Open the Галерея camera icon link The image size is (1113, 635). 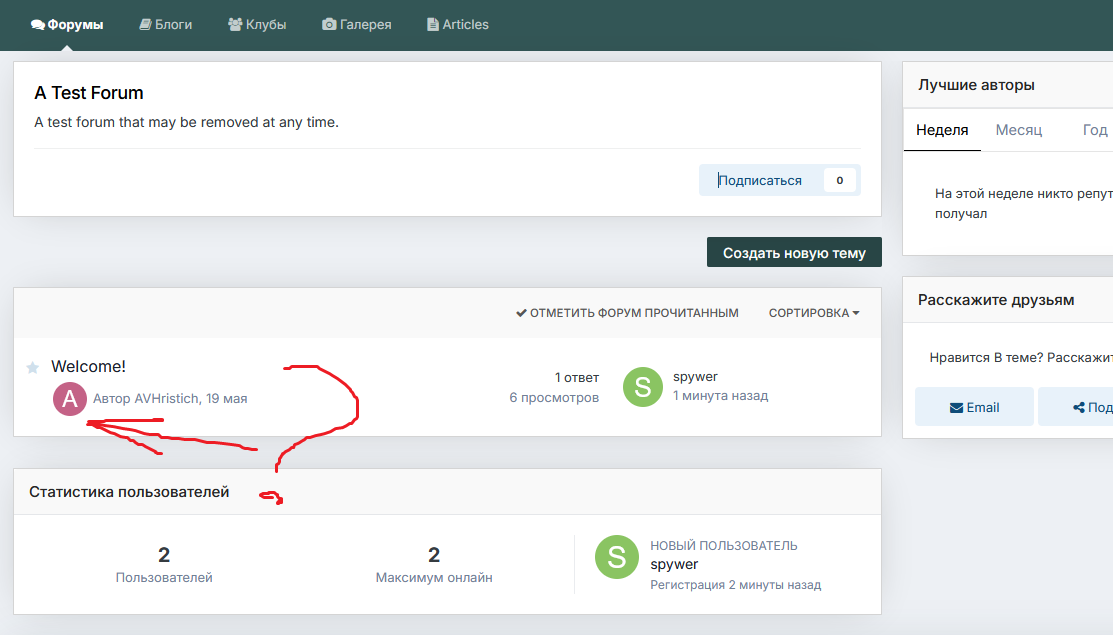click(x=329, y=25)
